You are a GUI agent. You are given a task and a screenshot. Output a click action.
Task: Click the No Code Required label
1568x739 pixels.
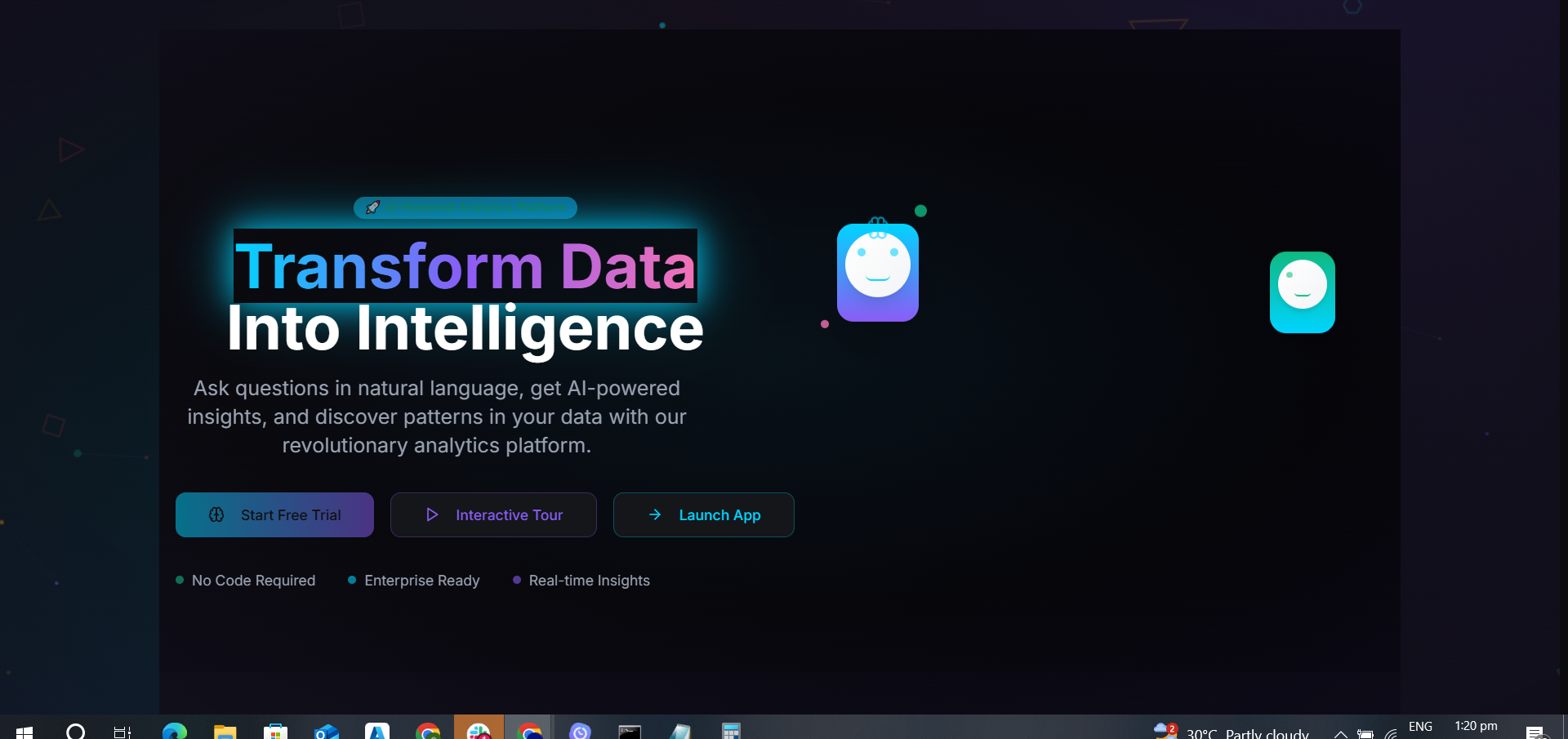[253, 581]
